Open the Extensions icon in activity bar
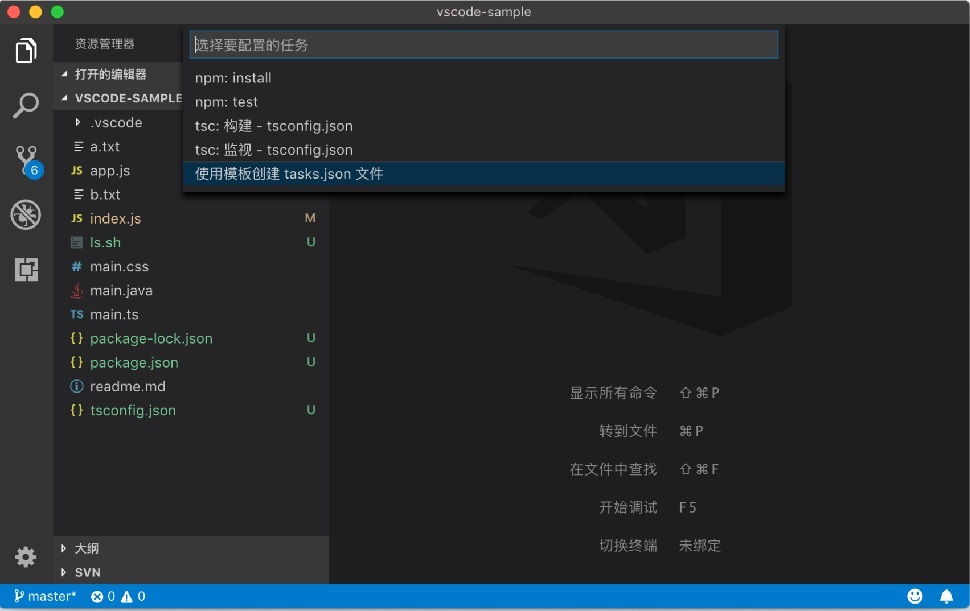The image size is (970, 611). click(26, 269)
